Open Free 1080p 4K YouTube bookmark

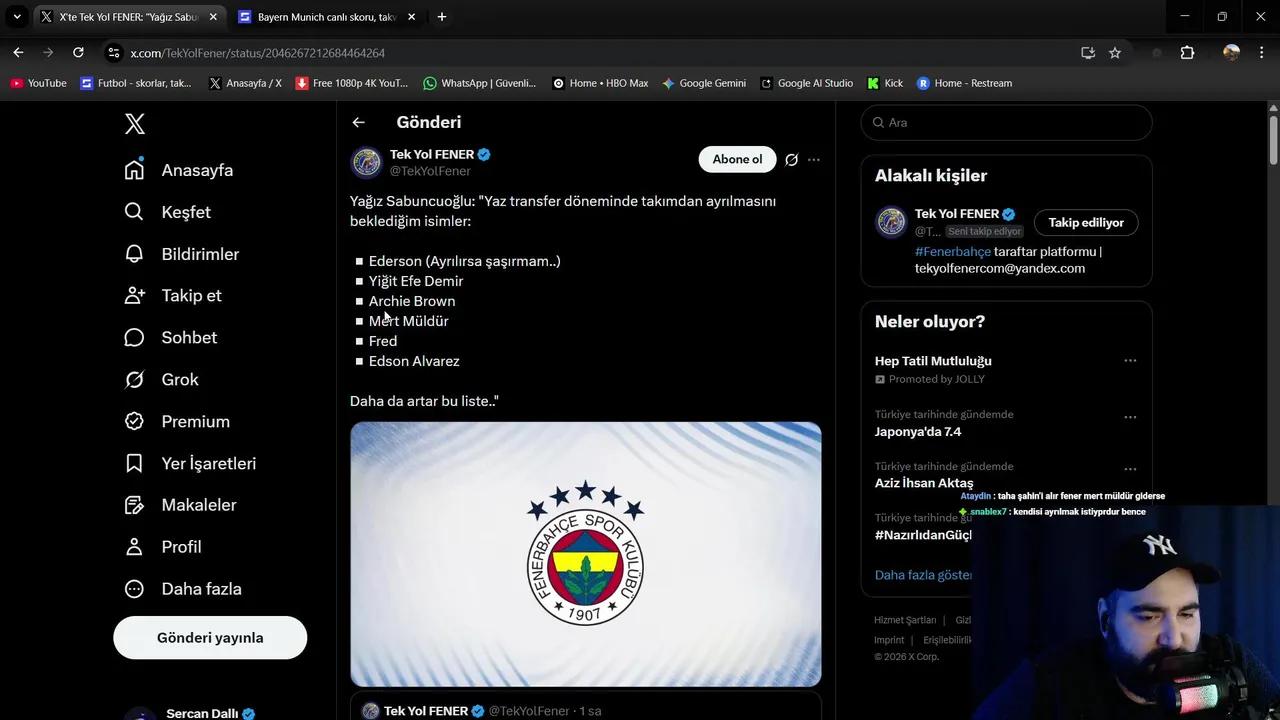pyautogui.click(x=352, y=83)
